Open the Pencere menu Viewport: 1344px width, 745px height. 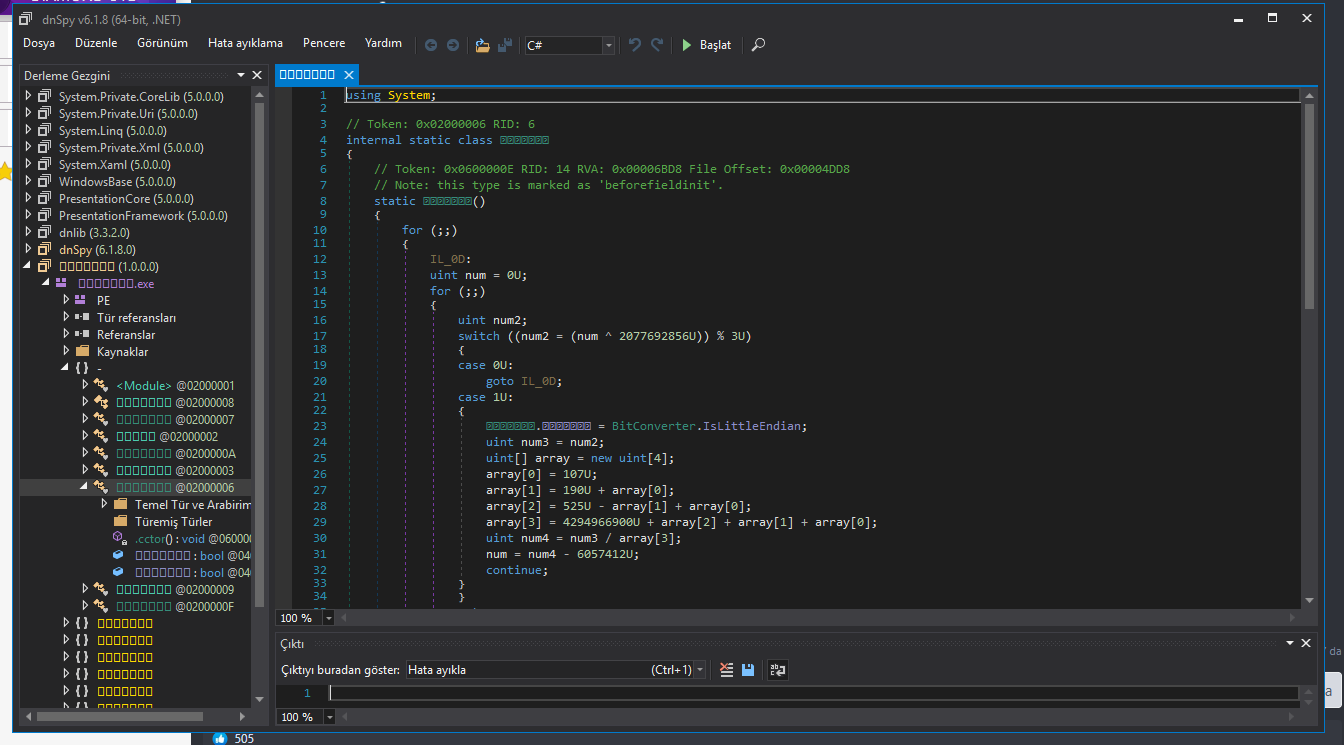[x=324, y=43]
